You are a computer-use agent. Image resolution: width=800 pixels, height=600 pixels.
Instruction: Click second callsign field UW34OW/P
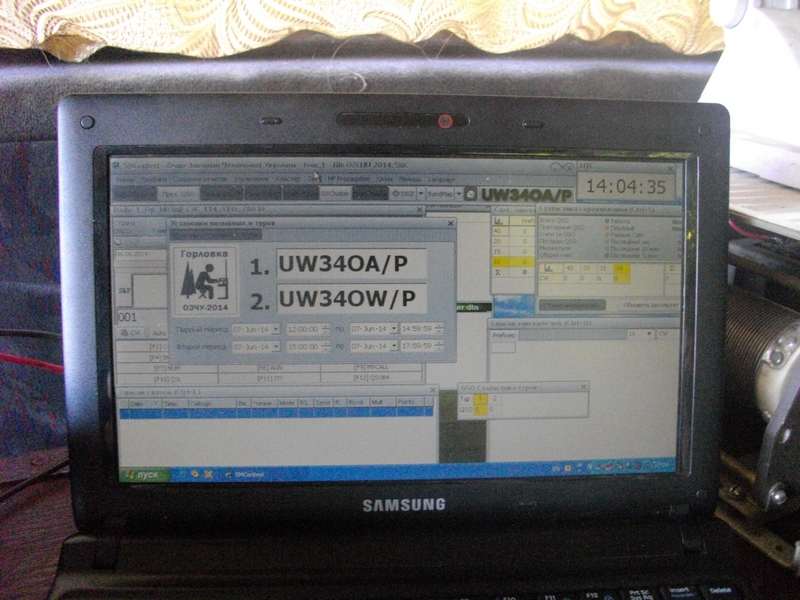(x=351, y=299)
